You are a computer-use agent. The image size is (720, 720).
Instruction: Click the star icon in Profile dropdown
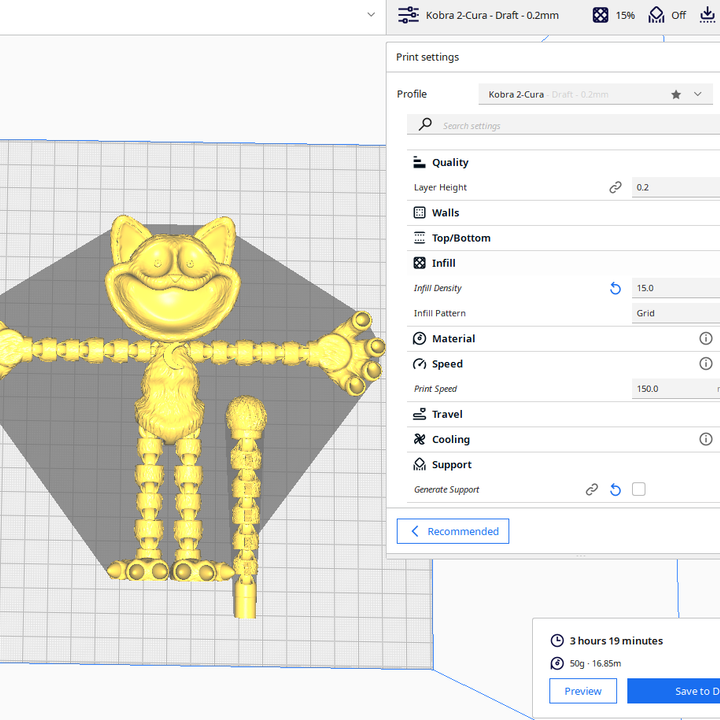click(x=676, y=95)
